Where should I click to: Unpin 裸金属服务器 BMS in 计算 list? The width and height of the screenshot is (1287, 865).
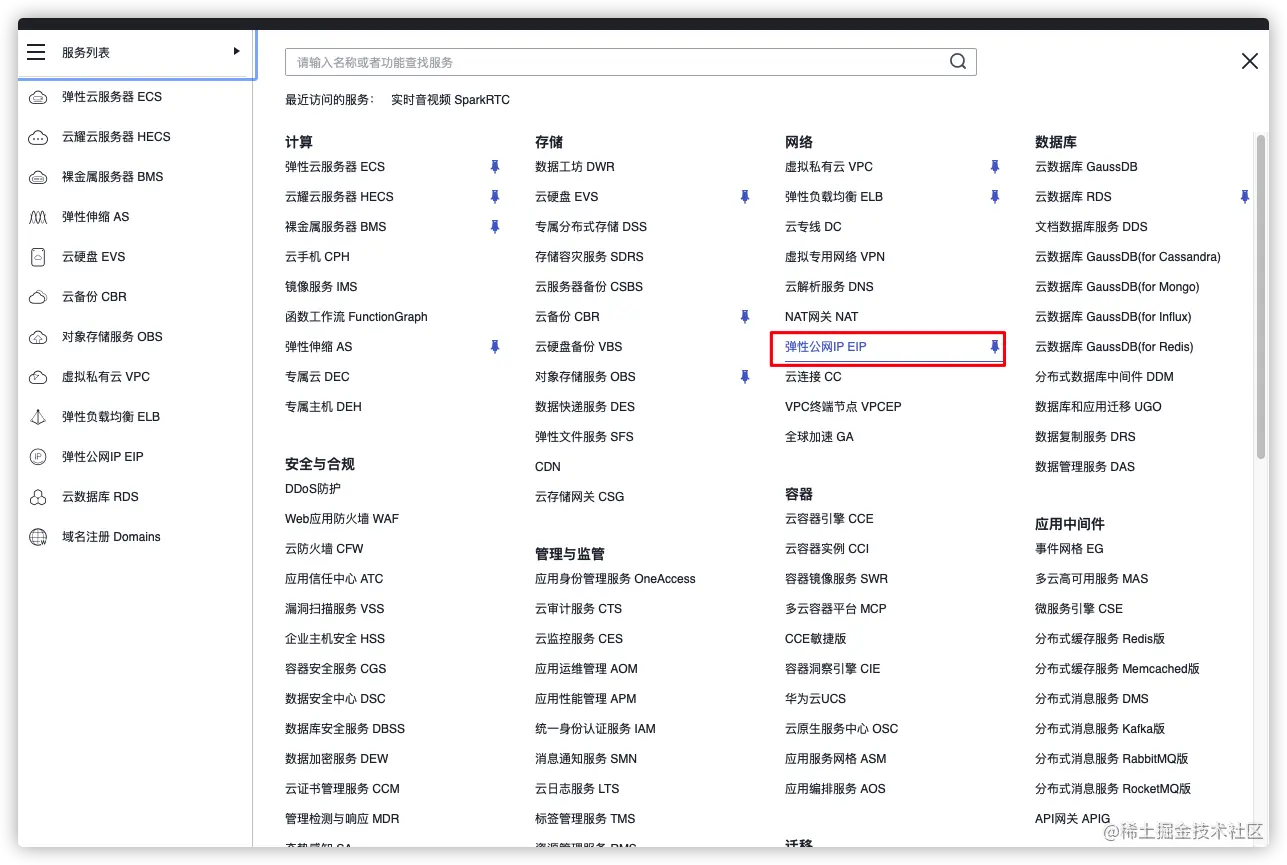point(494,227)
